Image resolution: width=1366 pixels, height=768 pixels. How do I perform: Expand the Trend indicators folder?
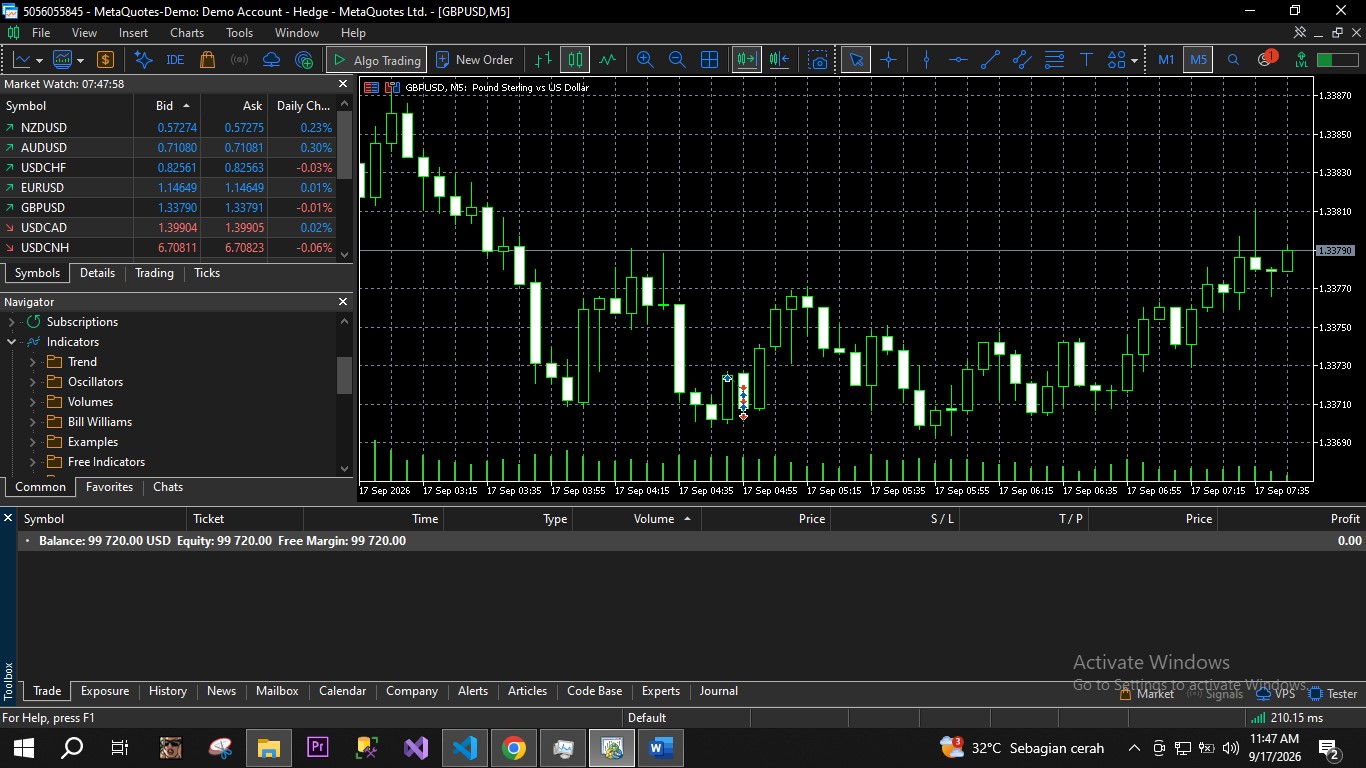32,362
